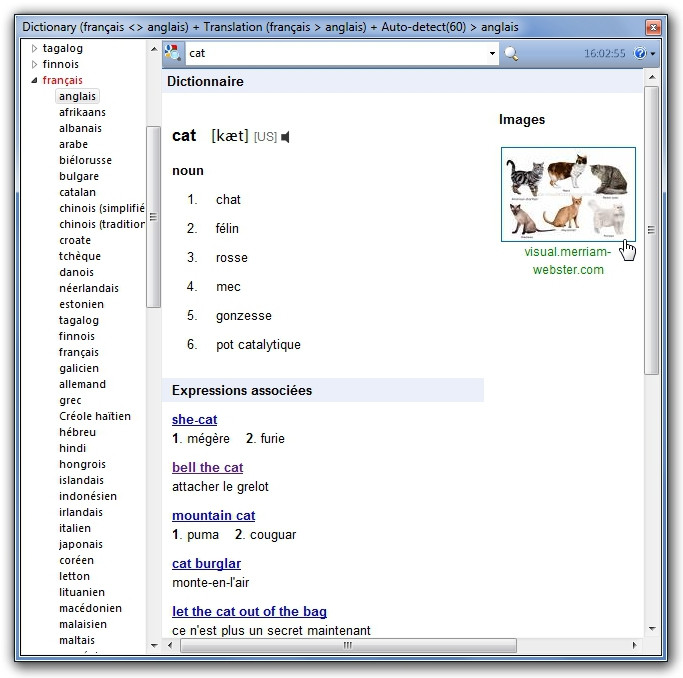Choose japonais from the language list
Viewport: 683px width, 678px height.
[80, 544]
